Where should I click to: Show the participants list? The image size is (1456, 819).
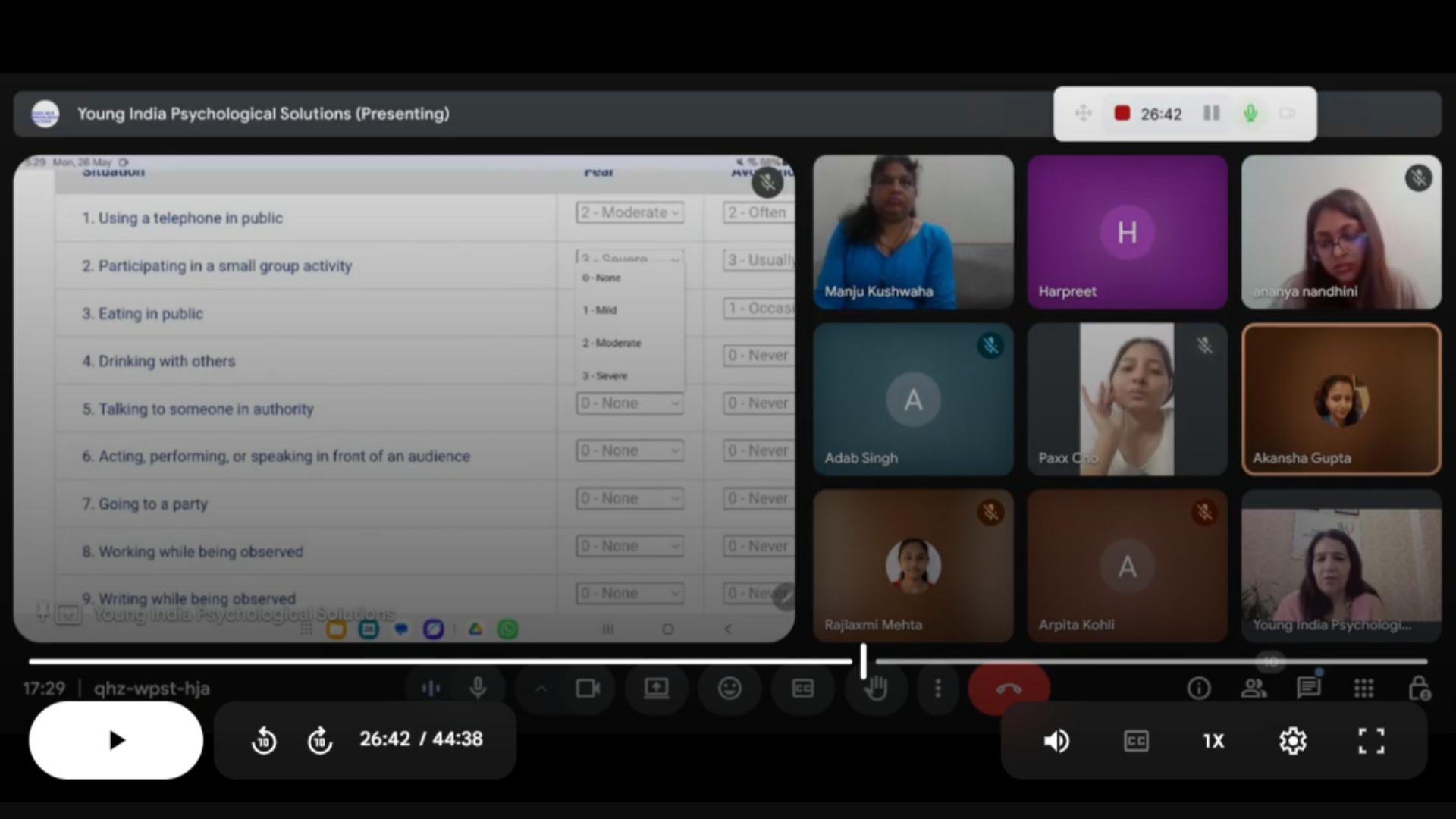1253,689
